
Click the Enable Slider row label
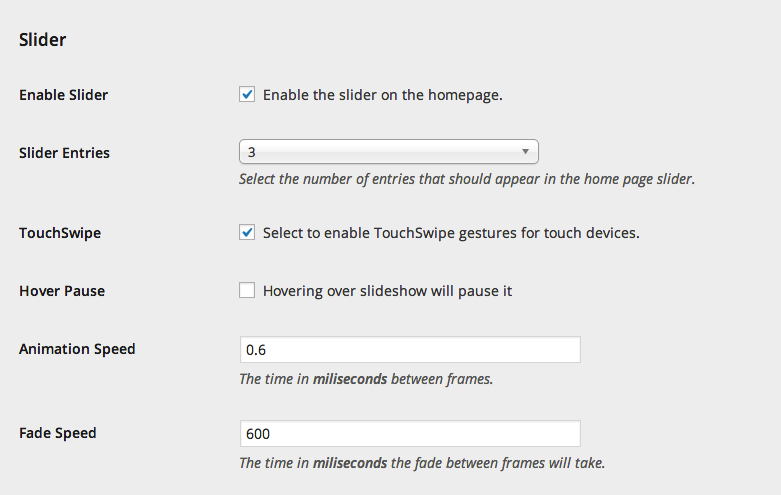pos(64,95)
